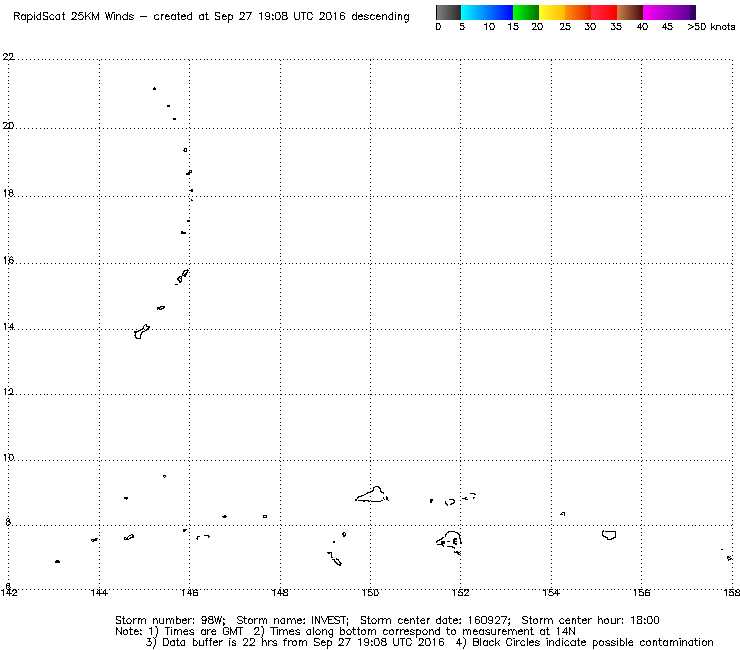Click the latitude label 10
740x650 pixels.
(x=8, y=457)
